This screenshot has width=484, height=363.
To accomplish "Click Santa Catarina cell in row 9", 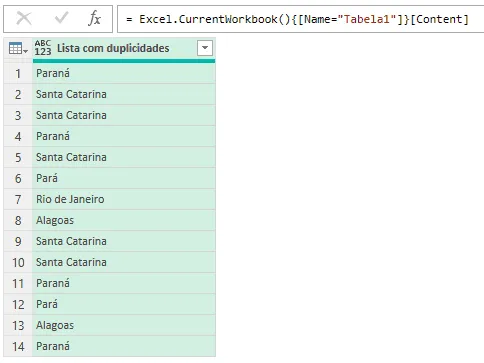I will (124, 241).
